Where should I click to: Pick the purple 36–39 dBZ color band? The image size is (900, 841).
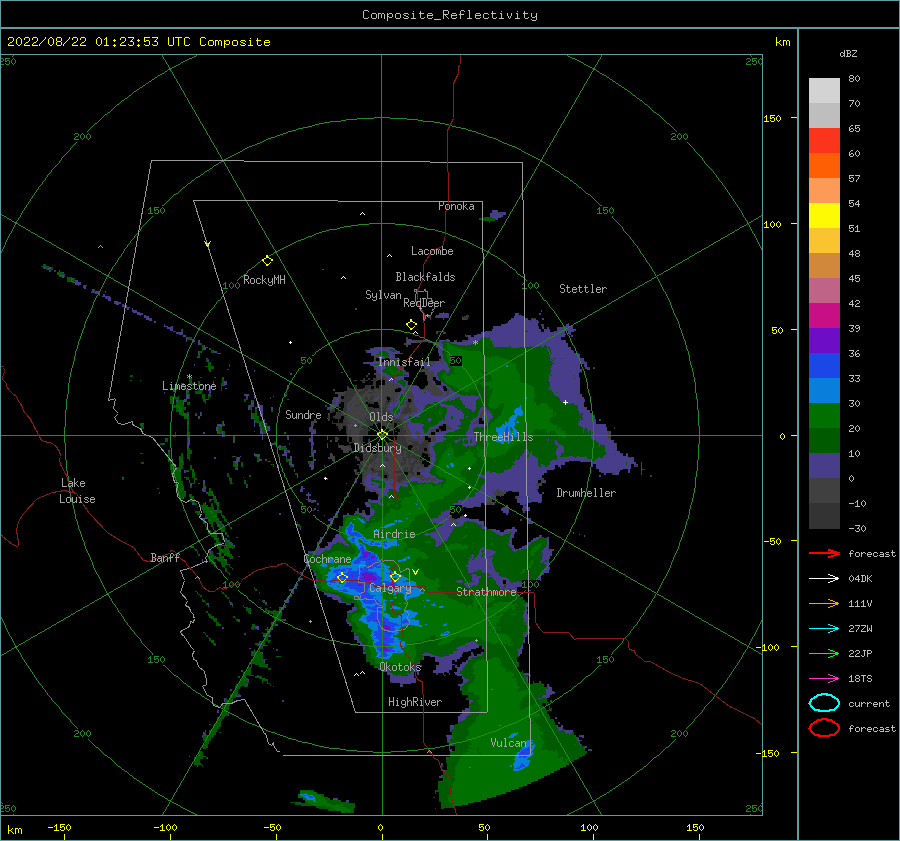[824, 340]
